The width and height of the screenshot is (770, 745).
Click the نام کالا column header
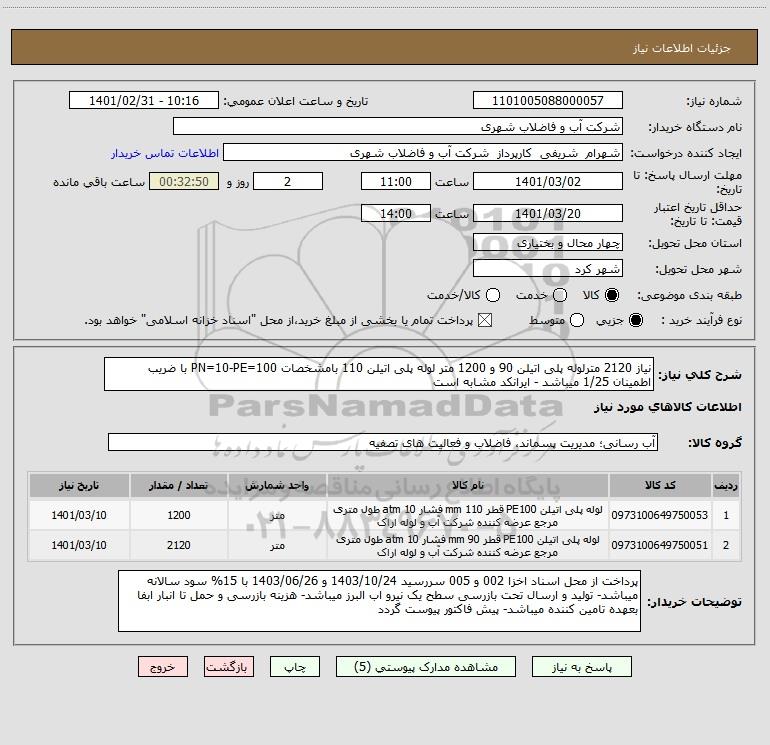pos(468,485)
